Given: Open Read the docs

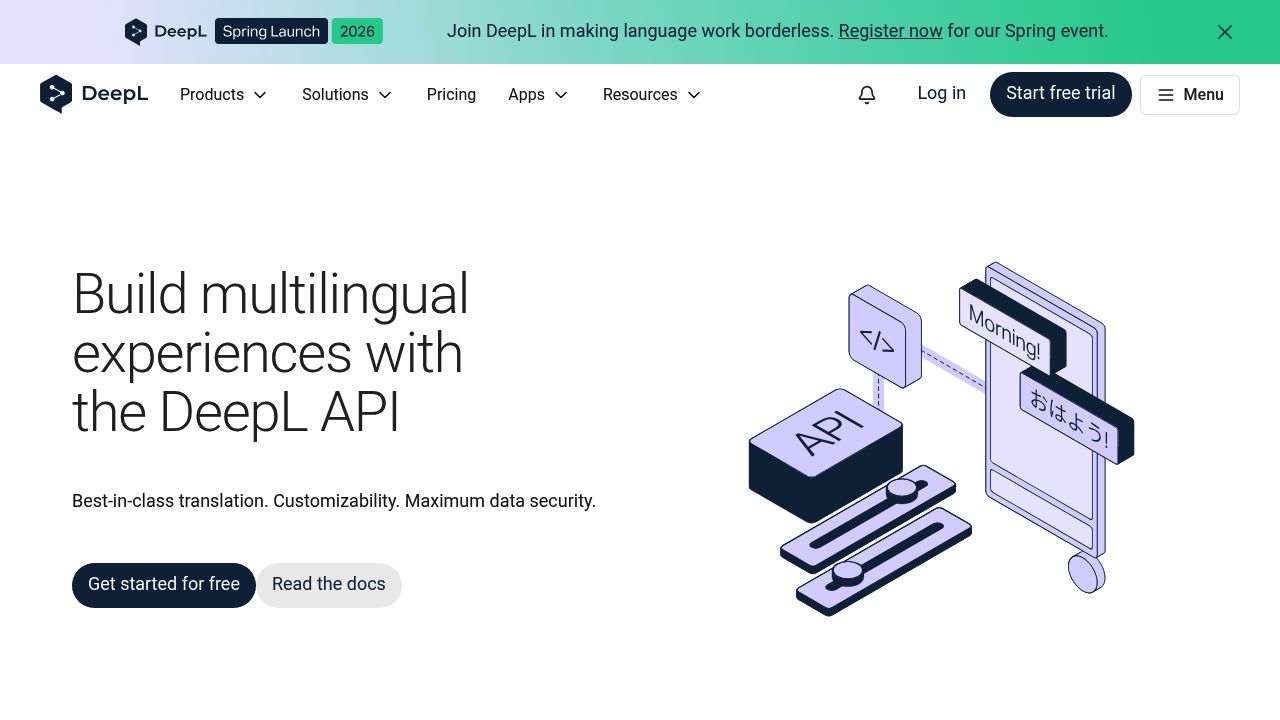Looking at the screenshot, I should point(329,584).
